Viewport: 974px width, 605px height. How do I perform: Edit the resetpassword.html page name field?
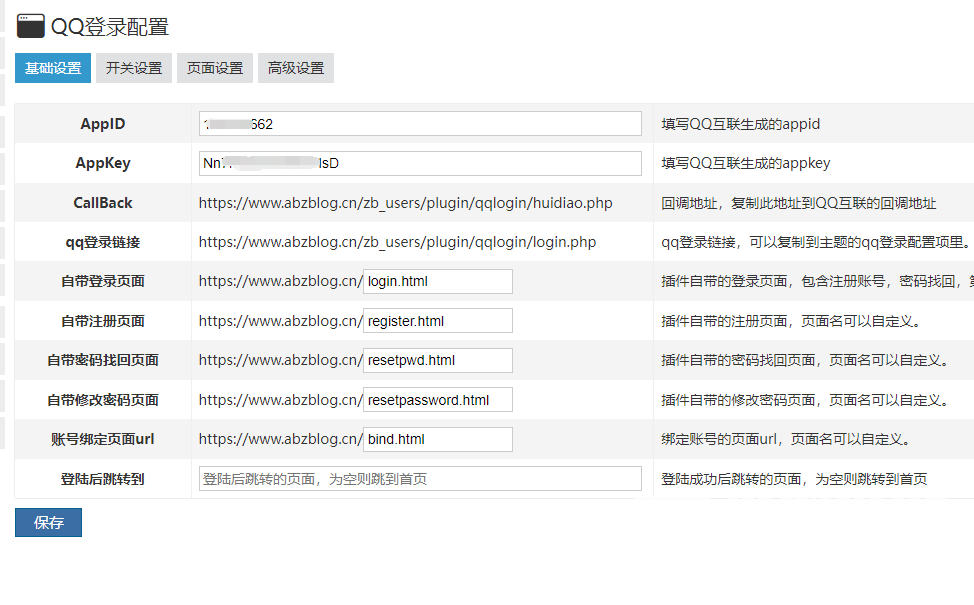click(x=438, y=399)
